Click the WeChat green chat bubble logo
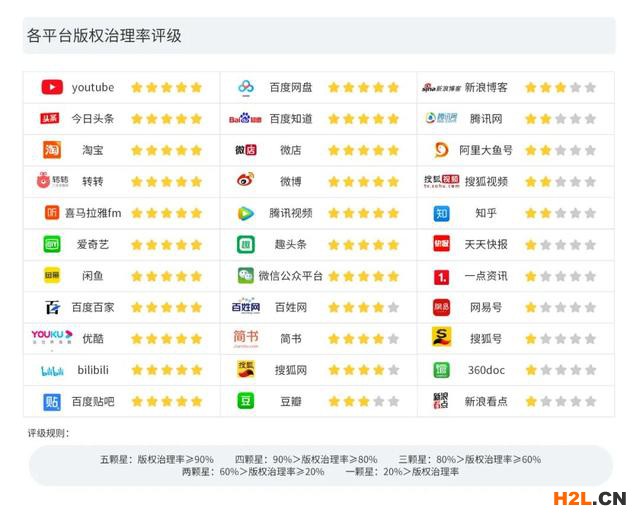 pos(246,276)
